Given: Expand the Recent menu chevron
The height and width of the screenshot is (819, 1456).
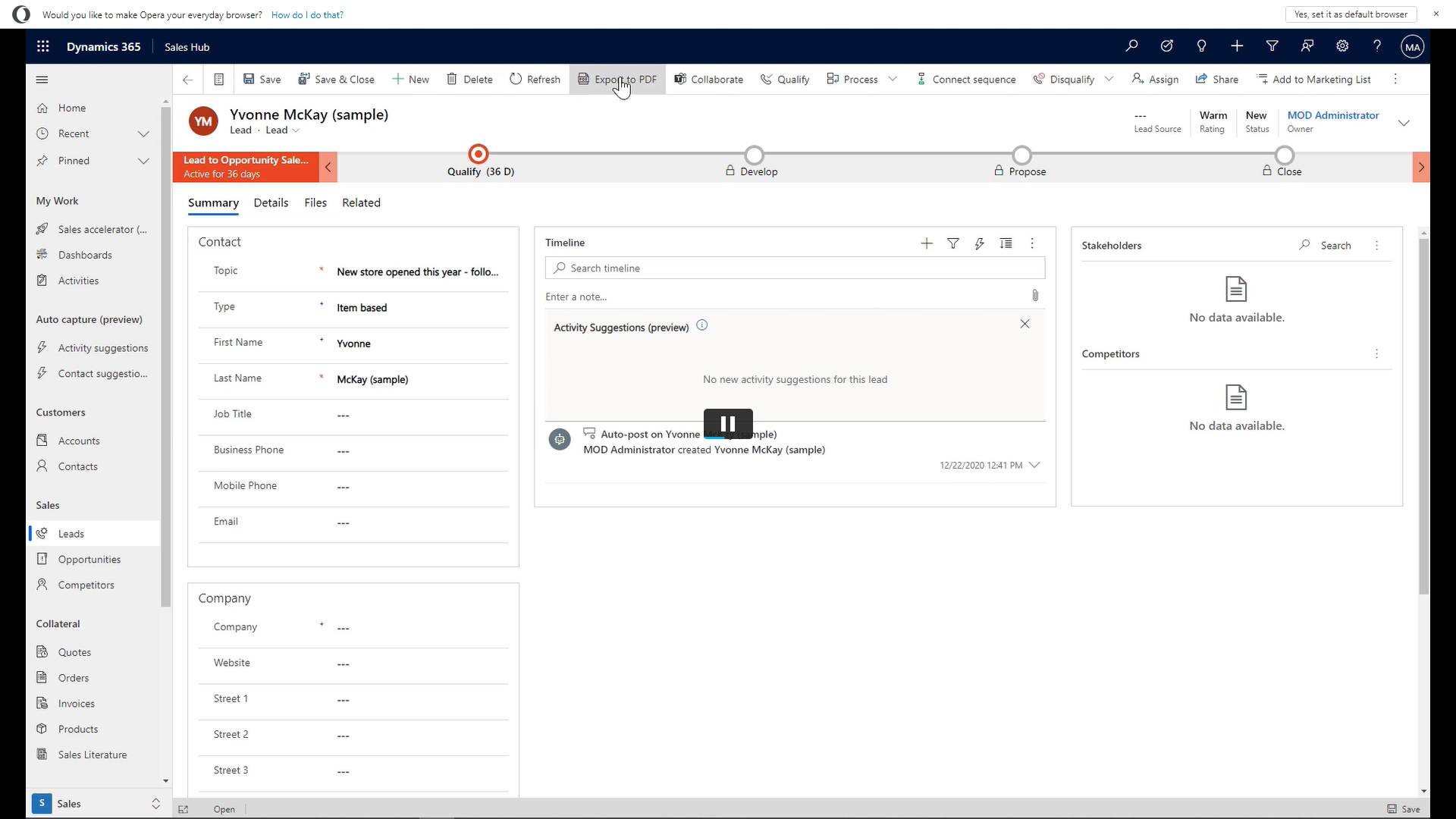Looking at the screenshot, I should (143, 134).
